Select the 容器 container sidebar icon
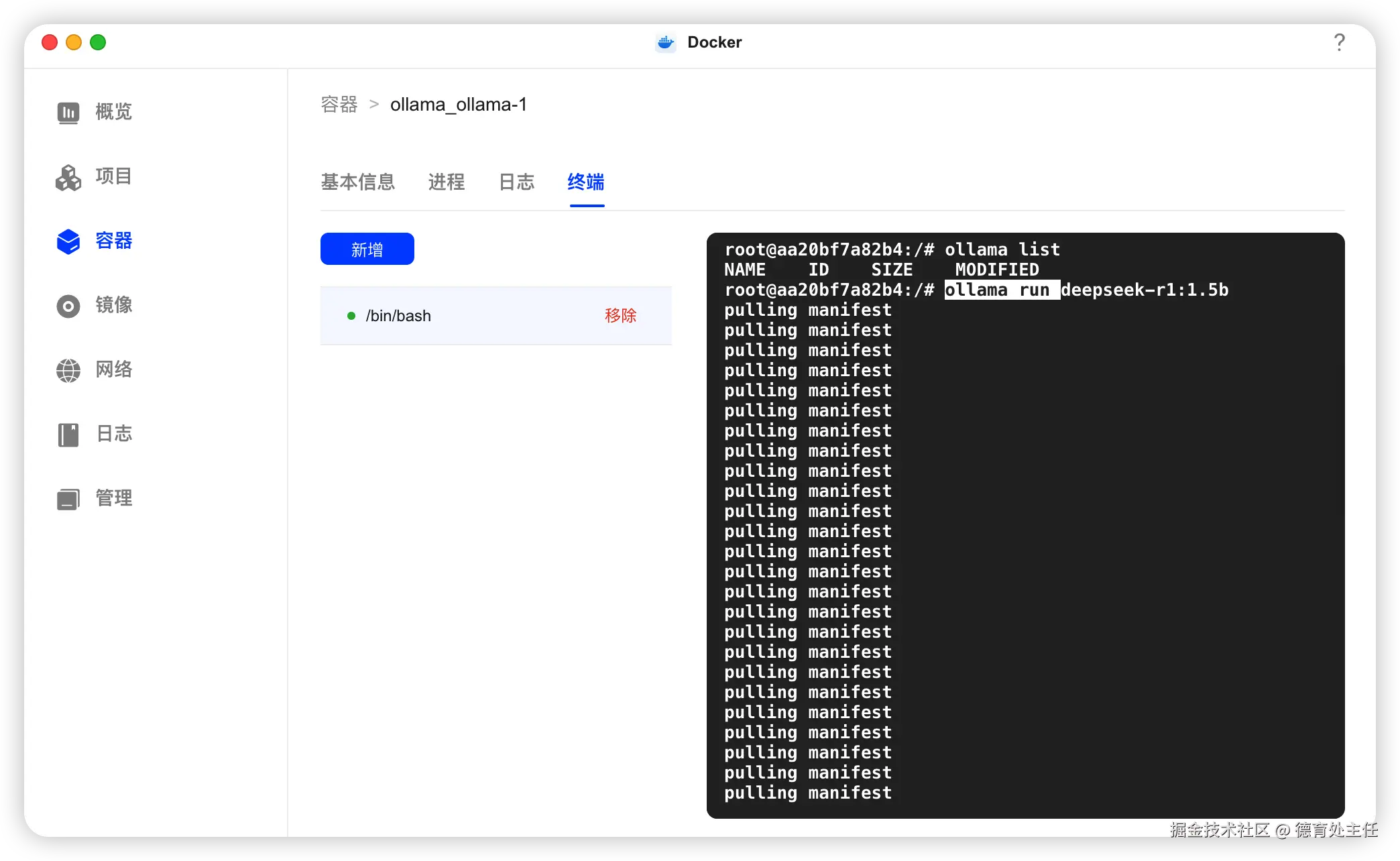 (x=68, y=241)
